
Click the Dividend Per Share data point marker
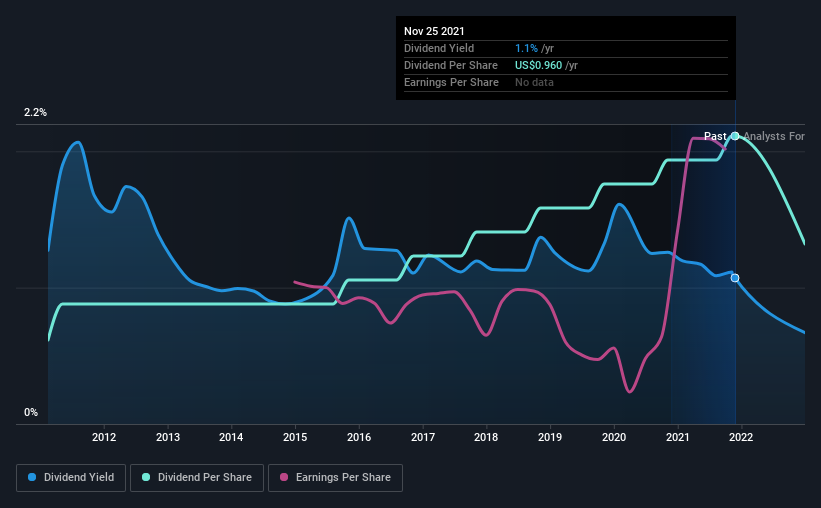[735, 136]
